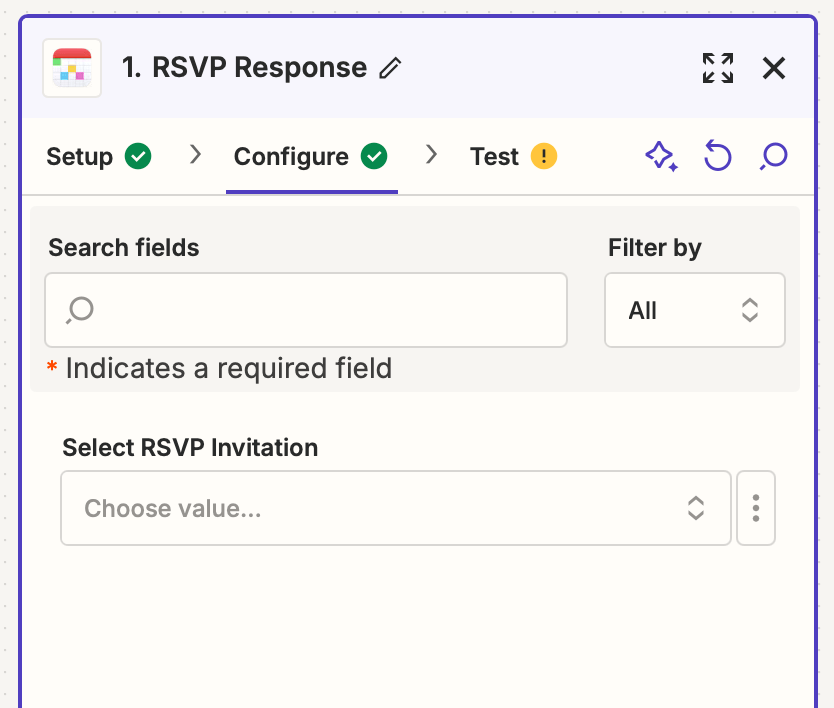The image size is (834, 708).
Task: Open the three-dot menu beside RSVP Invitation
Action: (756, 508)
